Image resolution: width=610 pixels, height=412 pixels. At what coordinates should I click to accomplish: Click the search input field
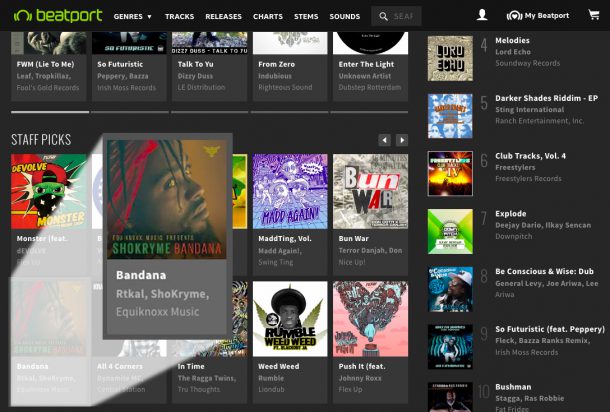[396, 16]
